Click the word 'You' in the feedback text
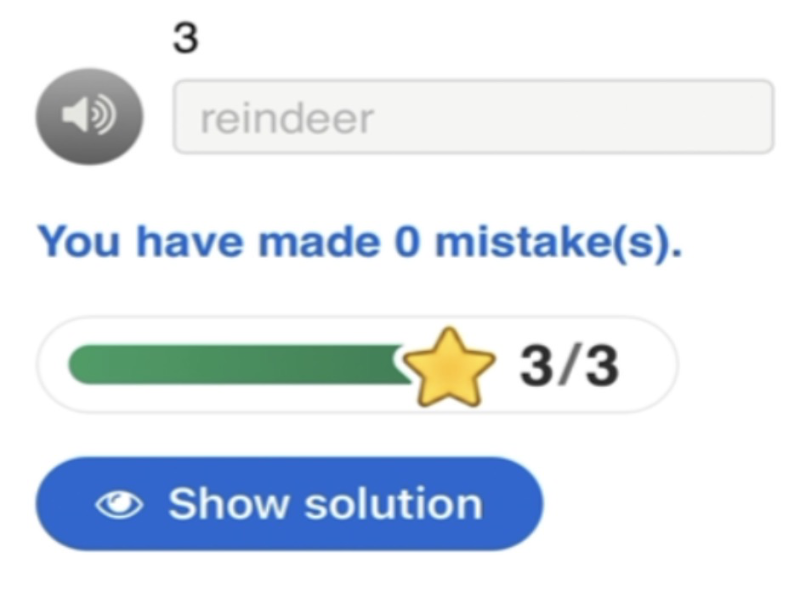Viewport: 800px width, 600px height. point(78,242)
